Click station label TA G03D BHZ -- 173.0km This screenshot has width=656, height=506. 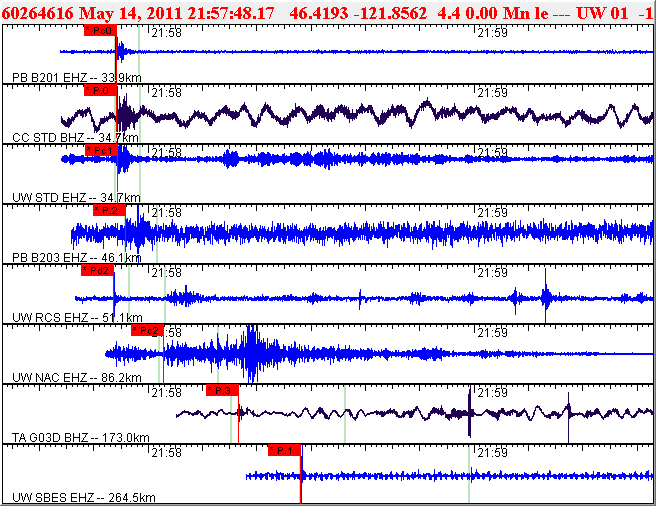click(81, 438)
